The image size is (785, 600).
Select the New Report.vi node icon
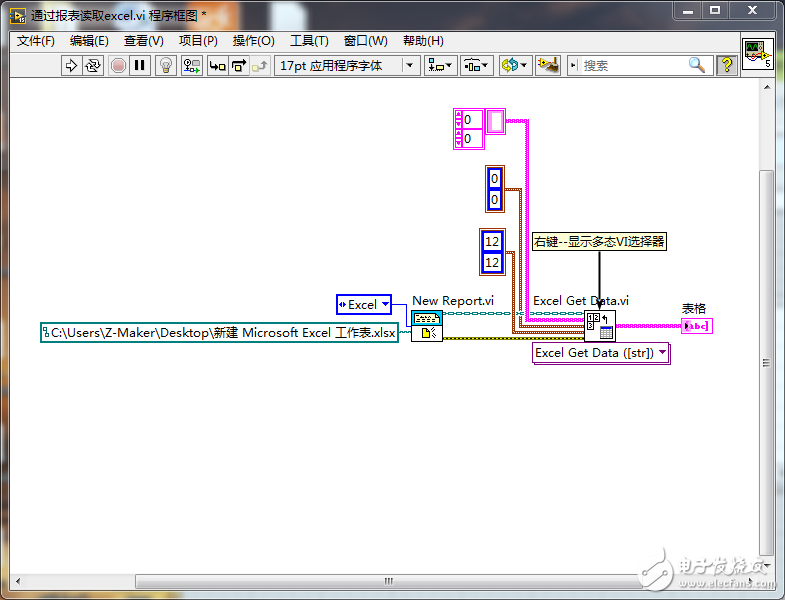[427, 326]
